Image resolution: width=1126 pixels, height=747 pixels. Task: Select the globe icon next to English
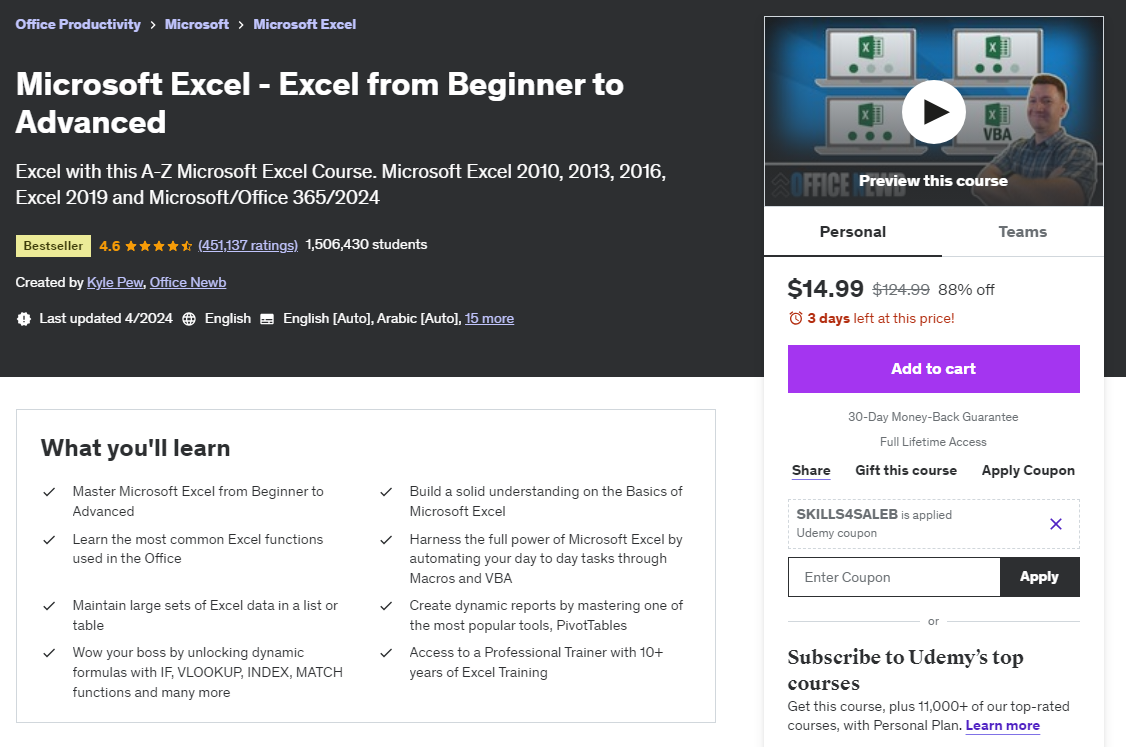(x=189, y=318)
